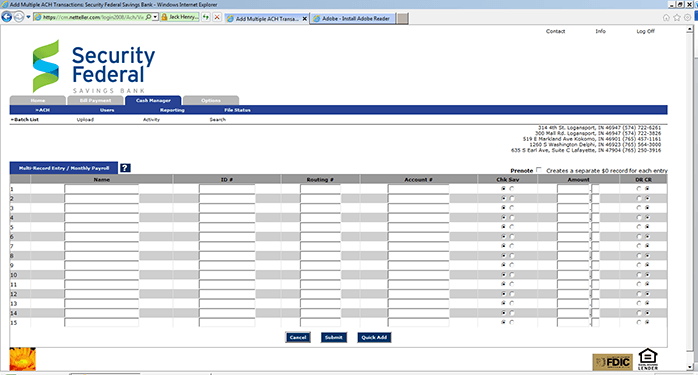This screenshot has width=698, height=375.
Task: Select Sav radio button in row 5
Action: (511, 227)
